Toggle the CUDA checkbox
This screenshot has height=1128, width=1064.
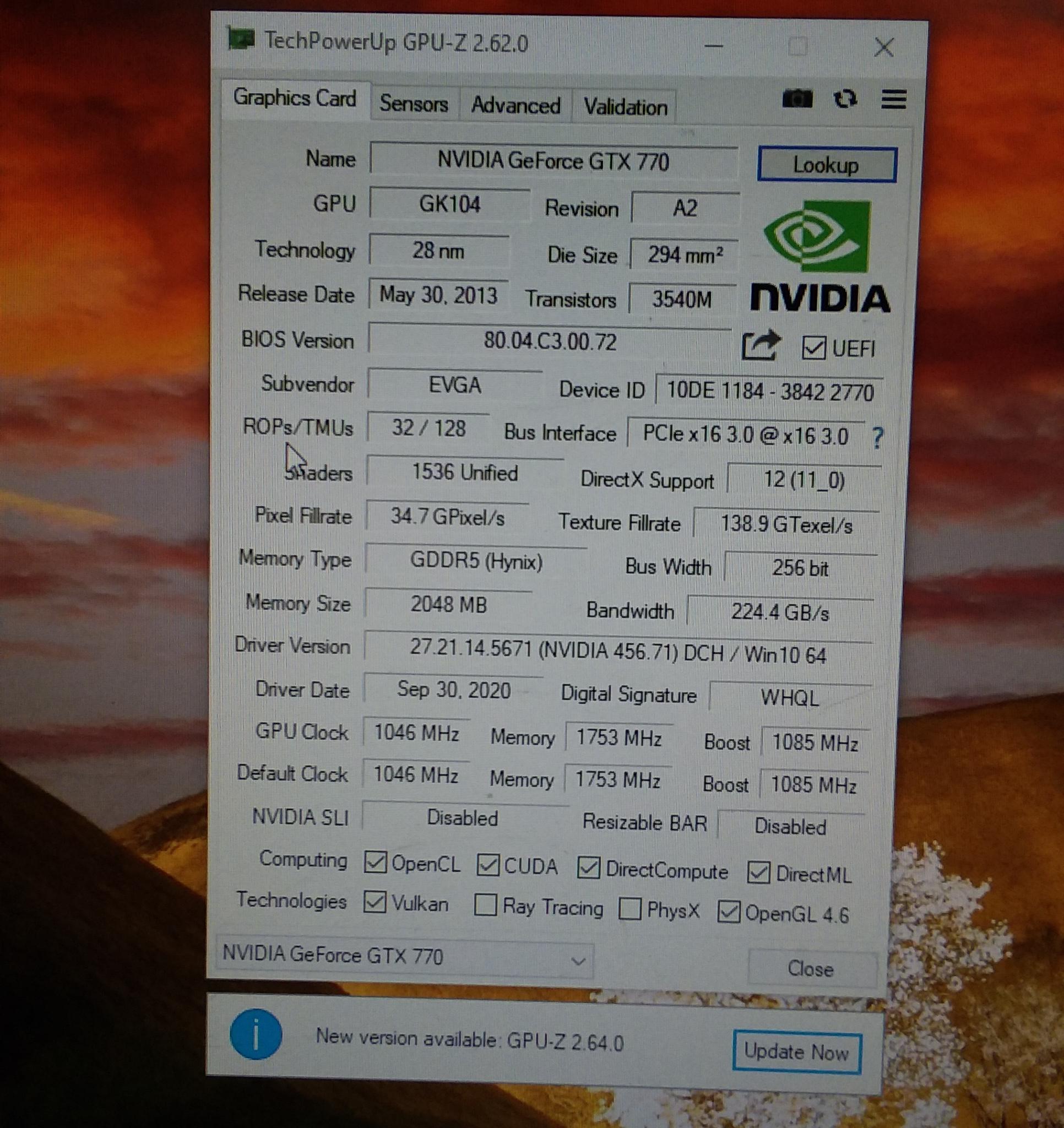487,865
